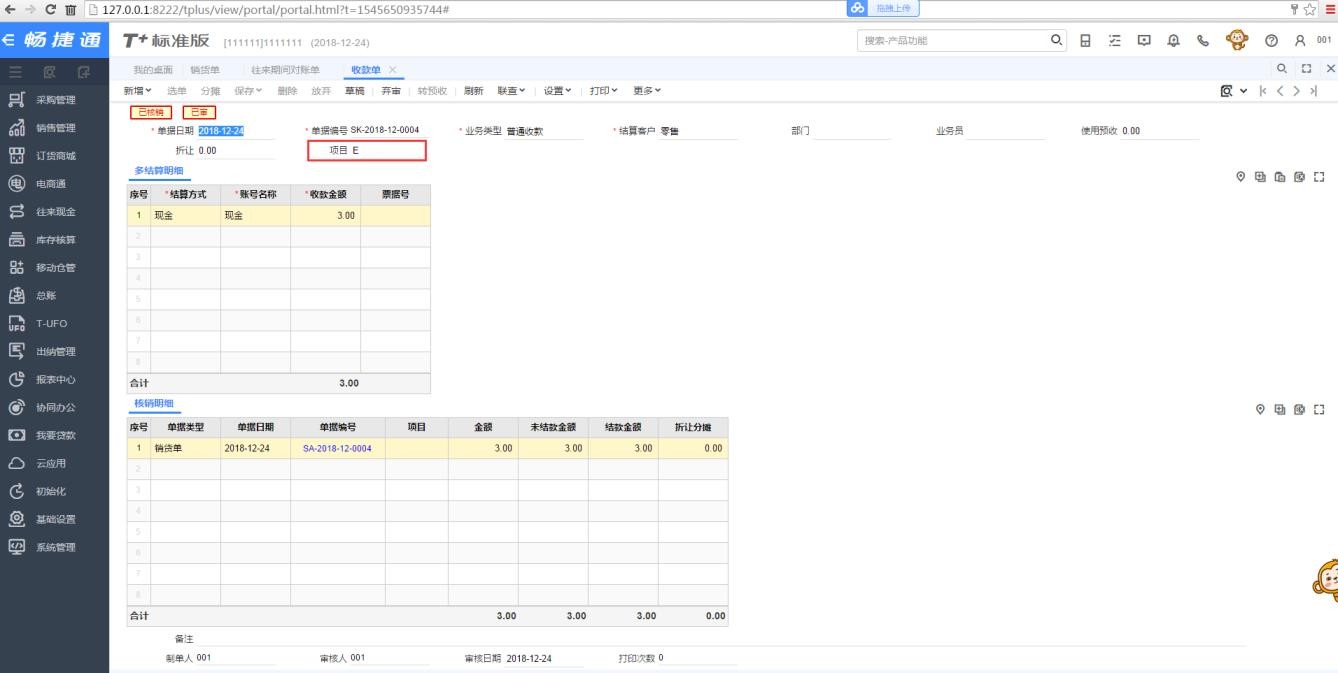Open the 打印 dropdown menu
This screenshot has height=673, width=1338.
[x=603, y=91]
